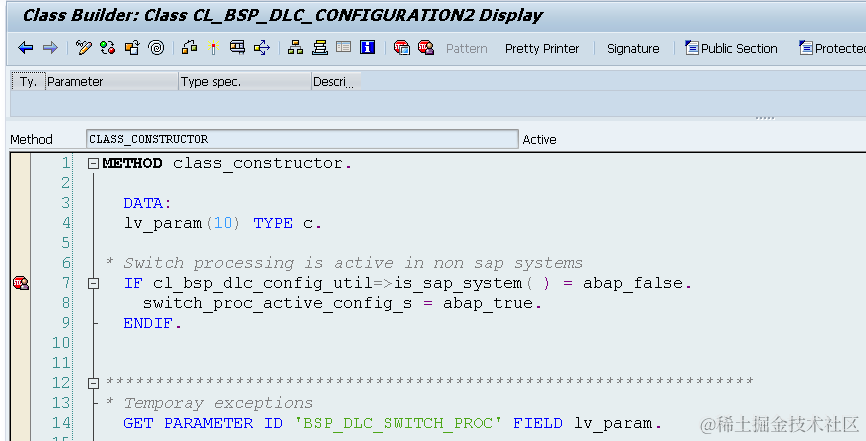
Task: Click the Active/Inactive traffic-light icon
Action: click(108, 48)
